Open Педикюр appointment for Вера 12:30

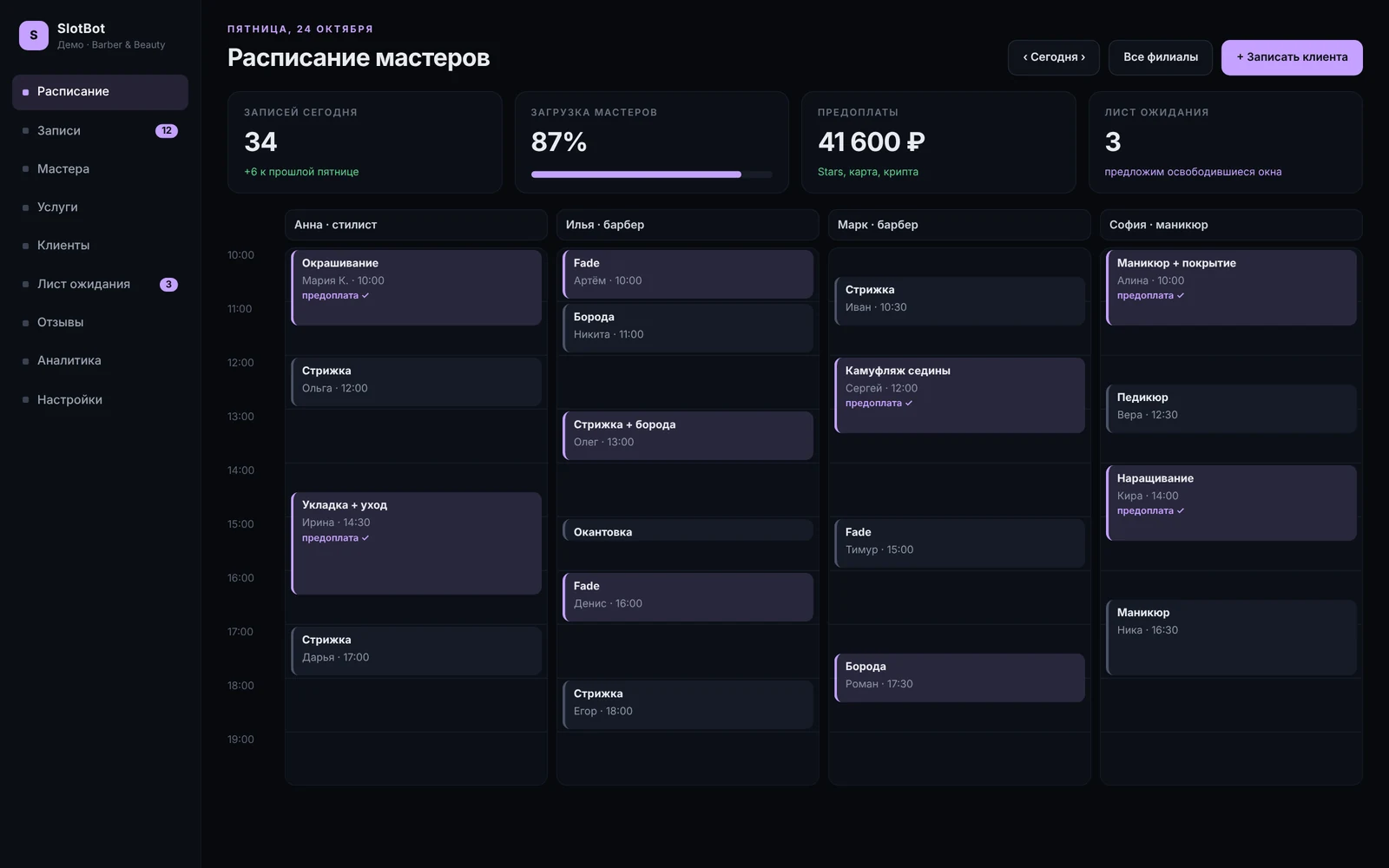[x=1231, y=409]
